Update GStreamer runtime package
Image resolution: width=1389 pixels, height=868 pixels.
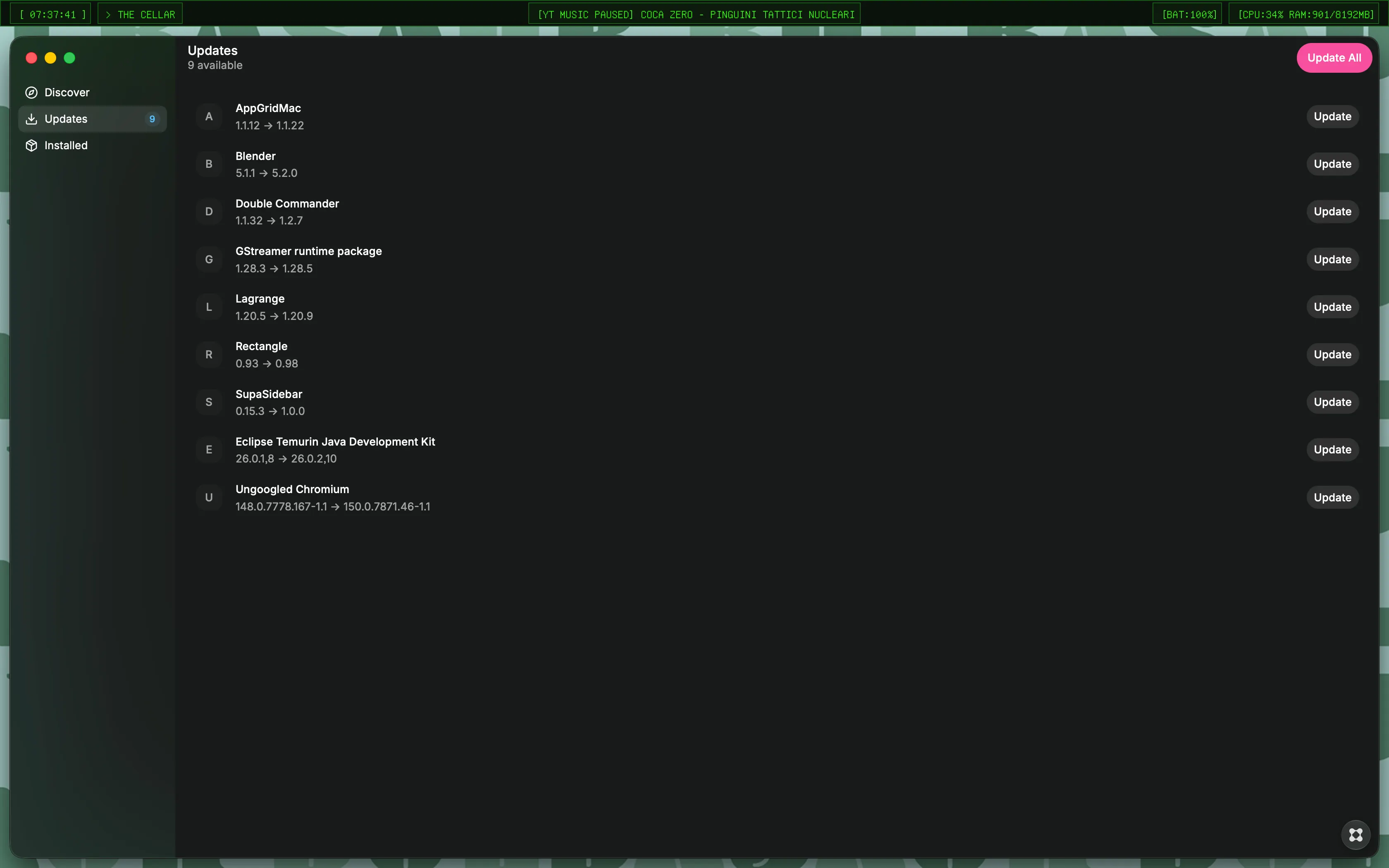[x=1332, y=260]
